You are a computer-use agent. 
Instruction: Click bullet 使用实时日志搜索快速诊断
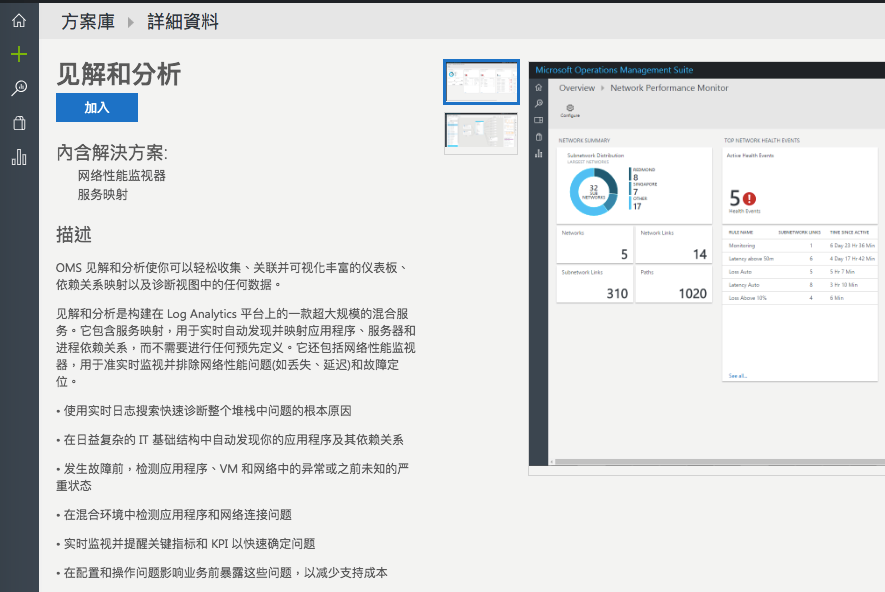[204, 411]
